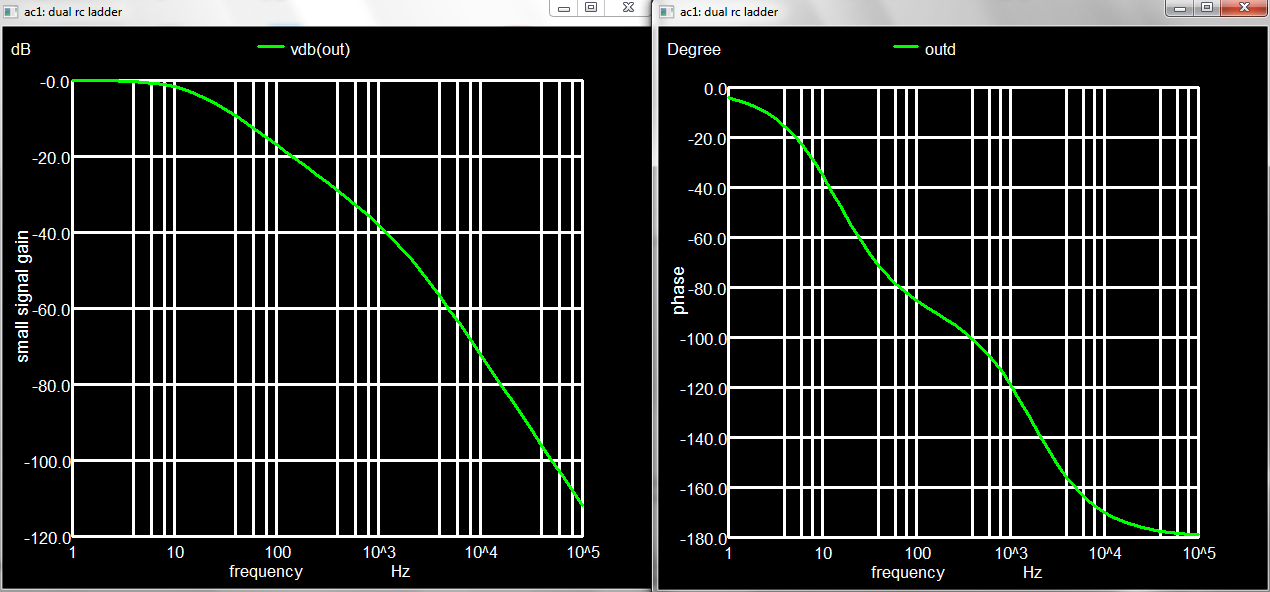Click the "phase" vertical axis label
Viewport: 1270px width, 592px height.
[679, 290]
